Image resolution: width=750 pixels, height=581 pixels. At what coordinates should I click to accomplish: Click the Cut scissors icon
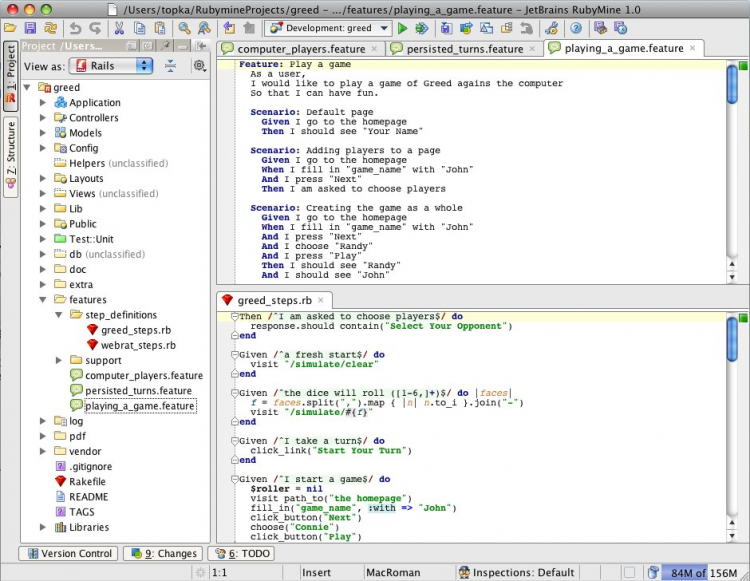(119, 28)
